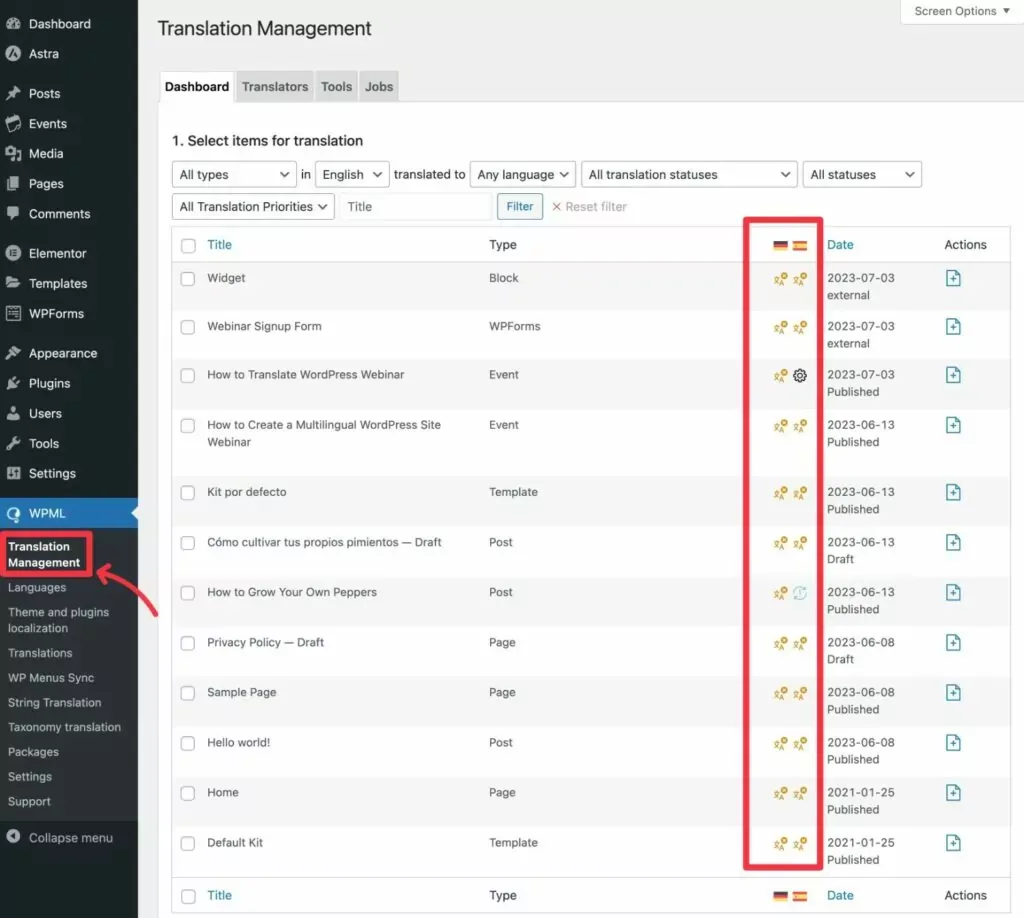Viewport: 1024px width, 918px height.
Task: Check the box for Webinar Signup Form
Action: [x=188, y=327]
